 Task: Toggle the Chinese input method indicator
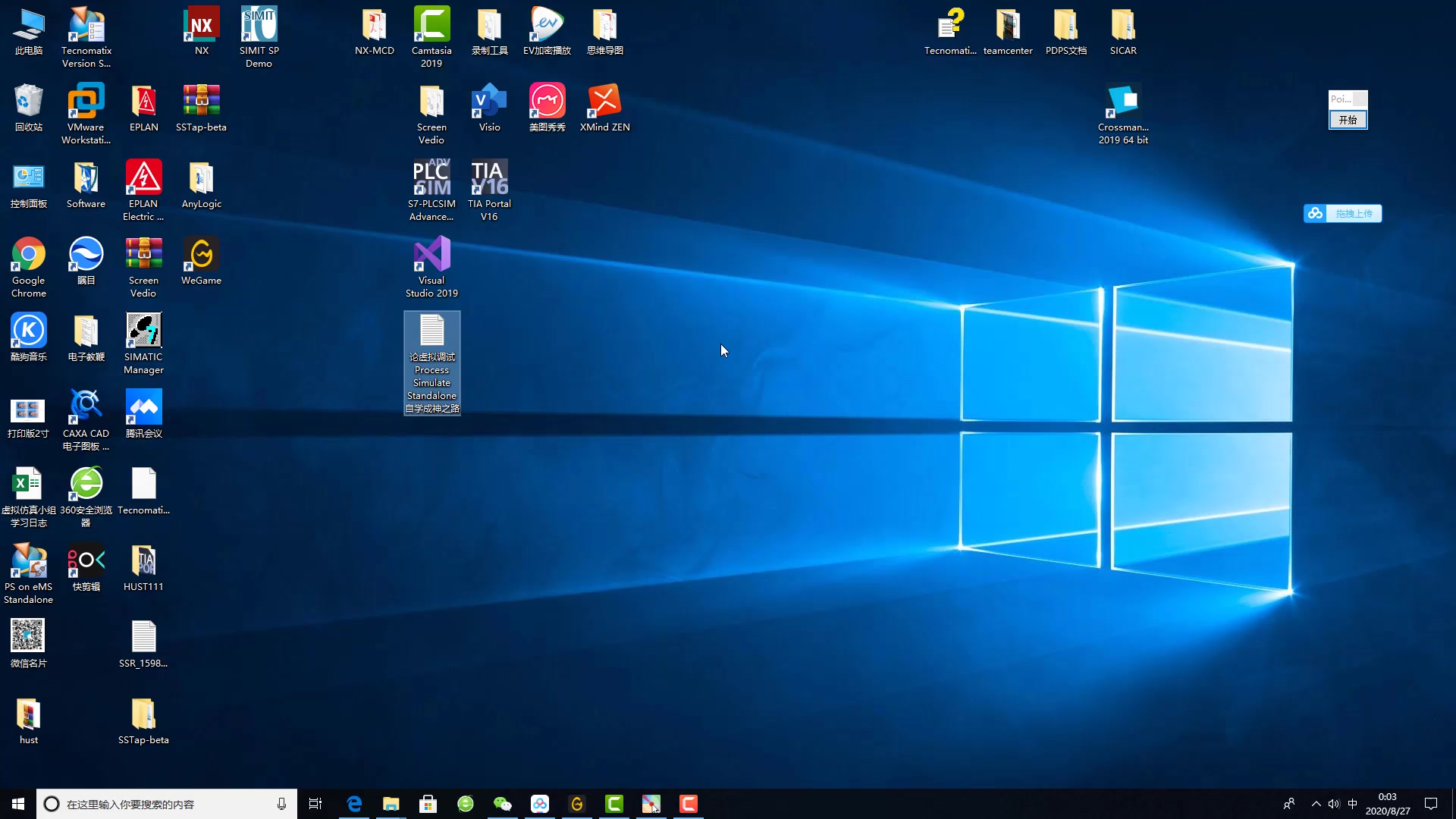(1352, 804)
